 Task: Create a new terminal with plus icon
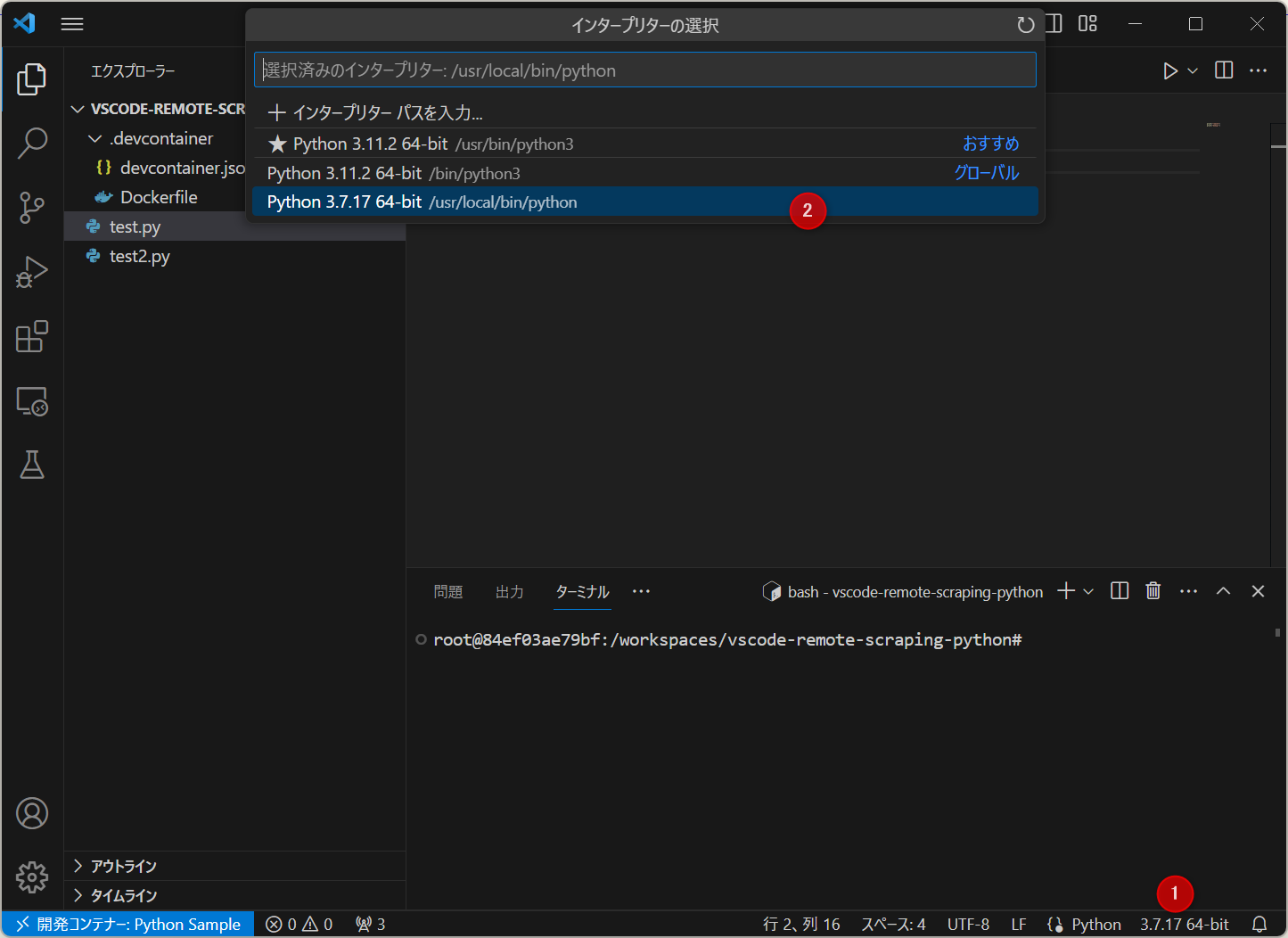pyautogui.click(x=1066, y=591)
